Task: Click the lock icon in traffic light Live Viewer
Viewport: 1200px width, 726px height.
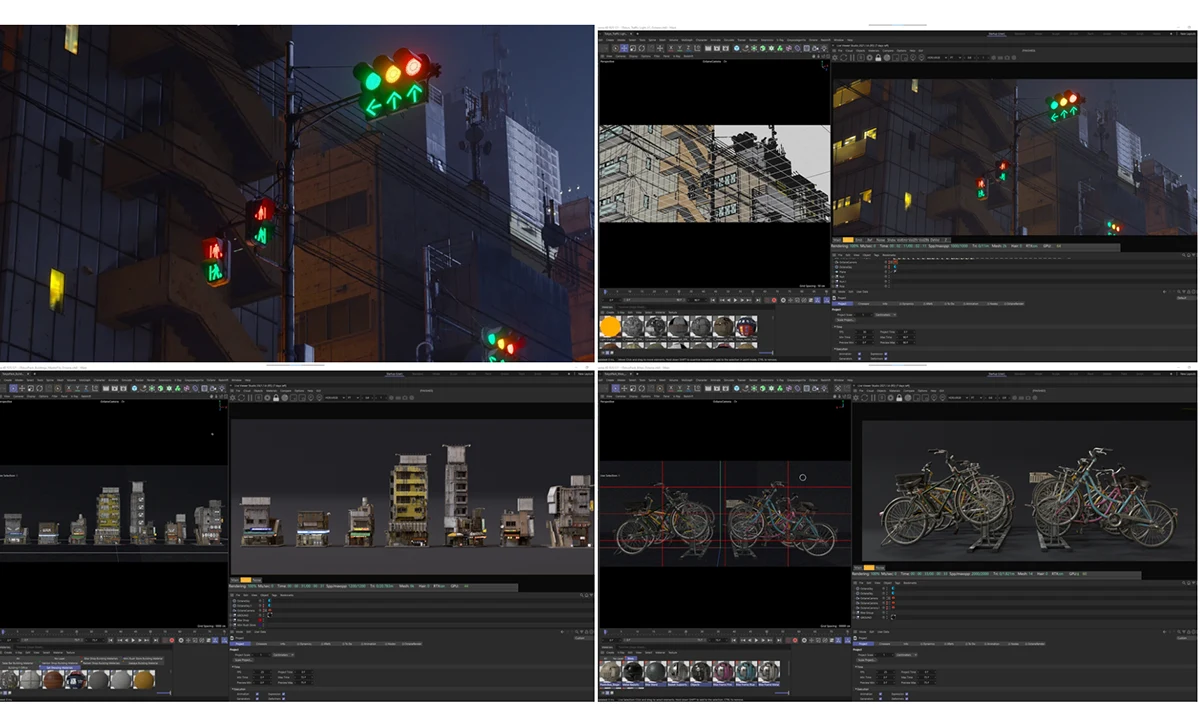Action: 878,58
